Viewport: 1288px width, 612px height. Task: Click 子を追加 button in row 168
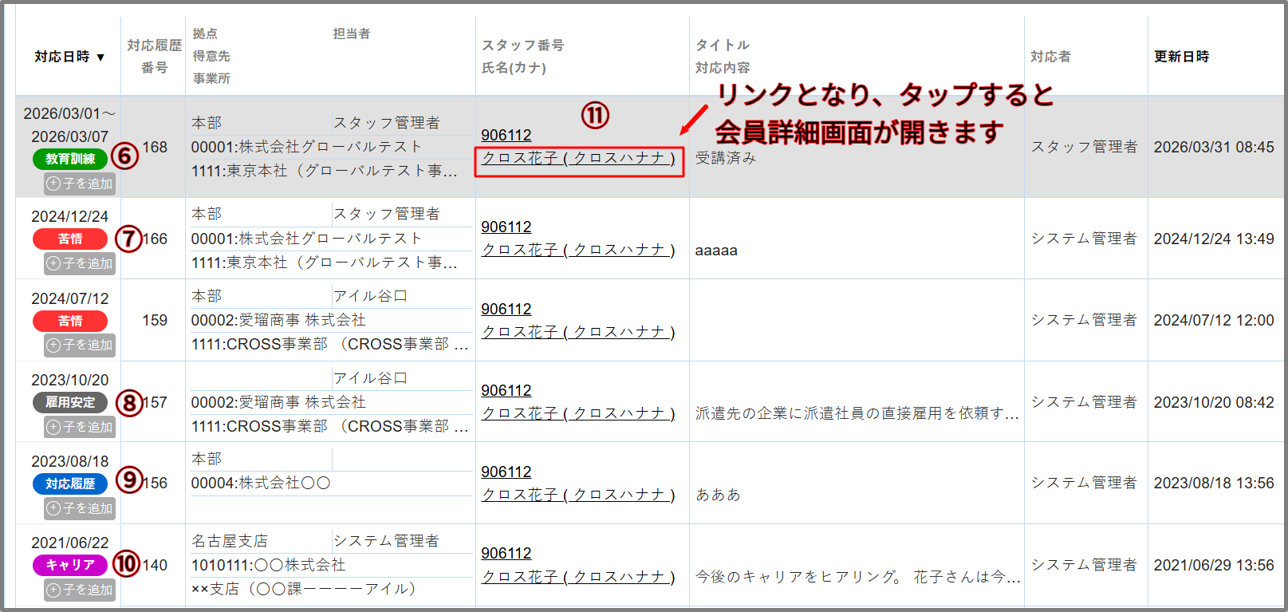click(80, 184)
